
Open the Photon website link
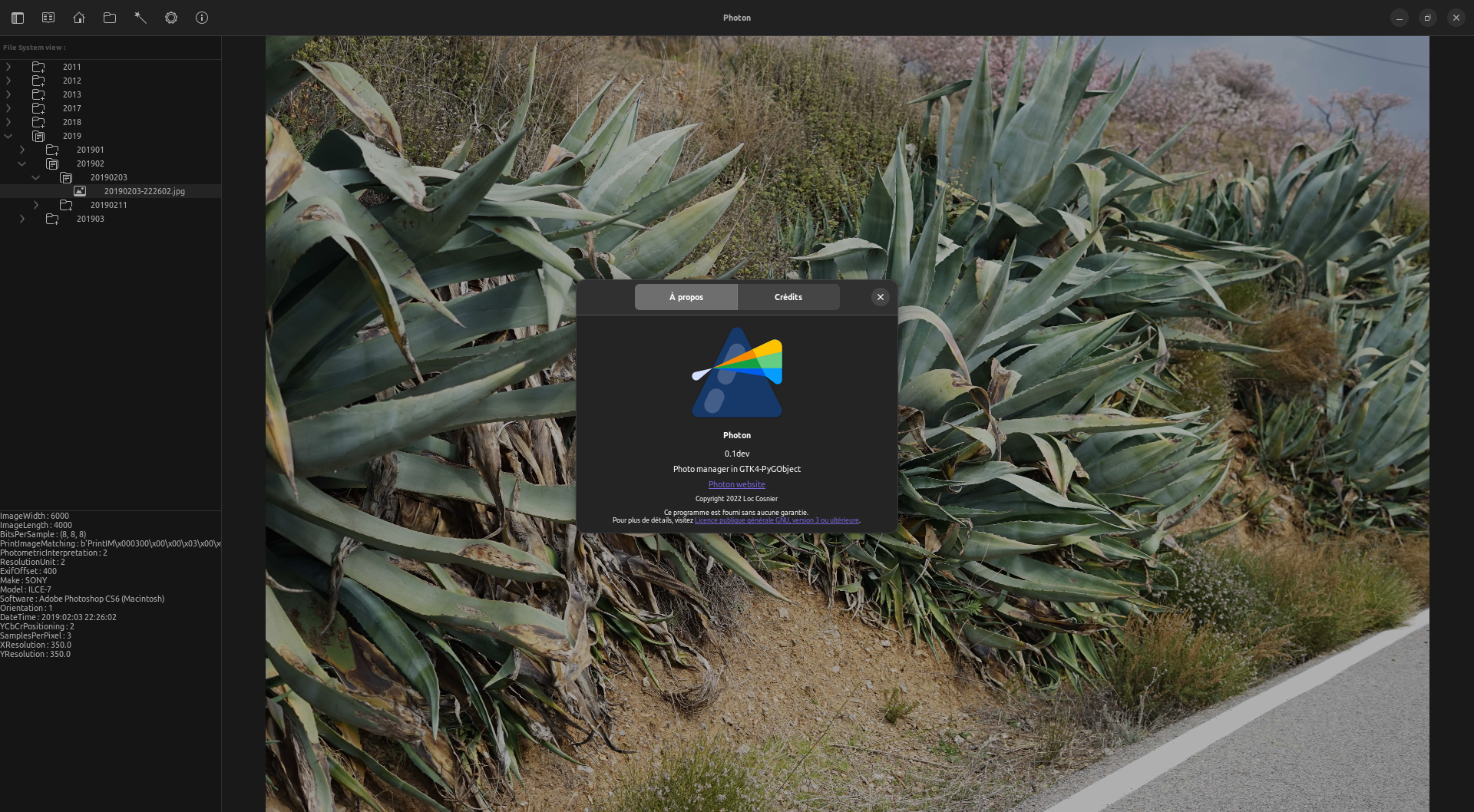(x=736, y=484)
